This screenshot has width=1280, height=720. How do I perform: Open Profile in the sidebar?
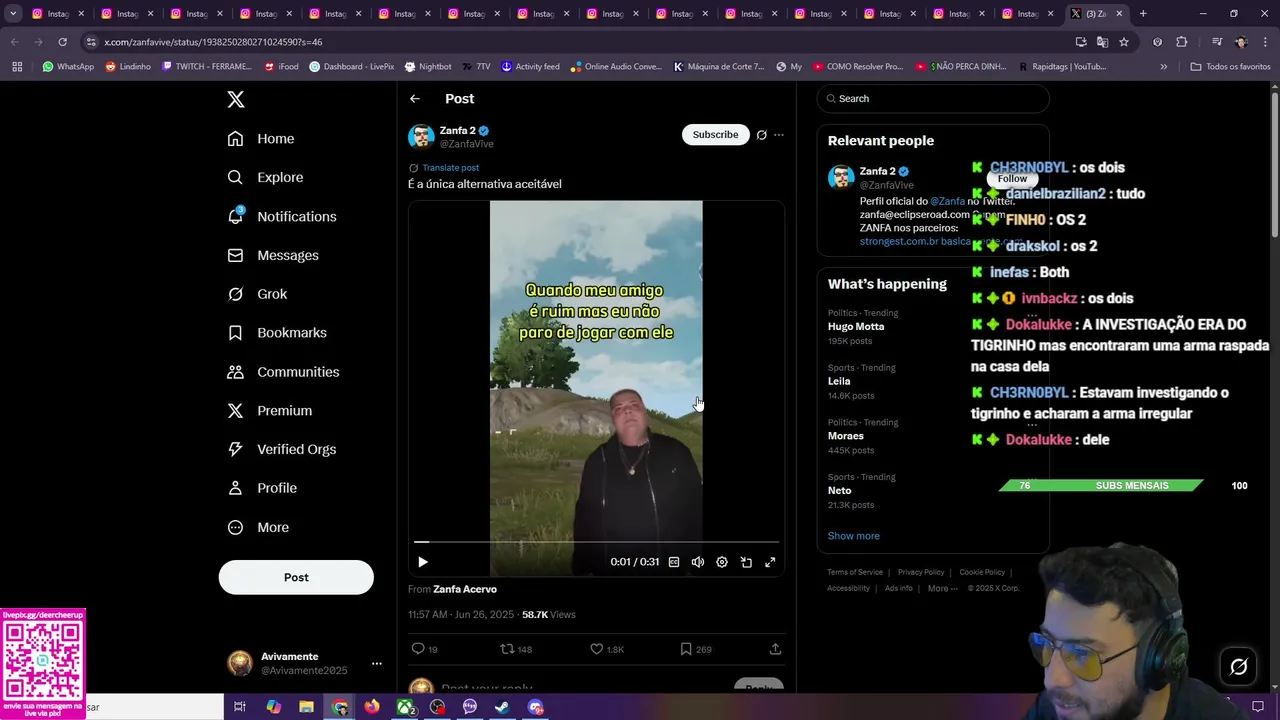(x=261, y=488)
